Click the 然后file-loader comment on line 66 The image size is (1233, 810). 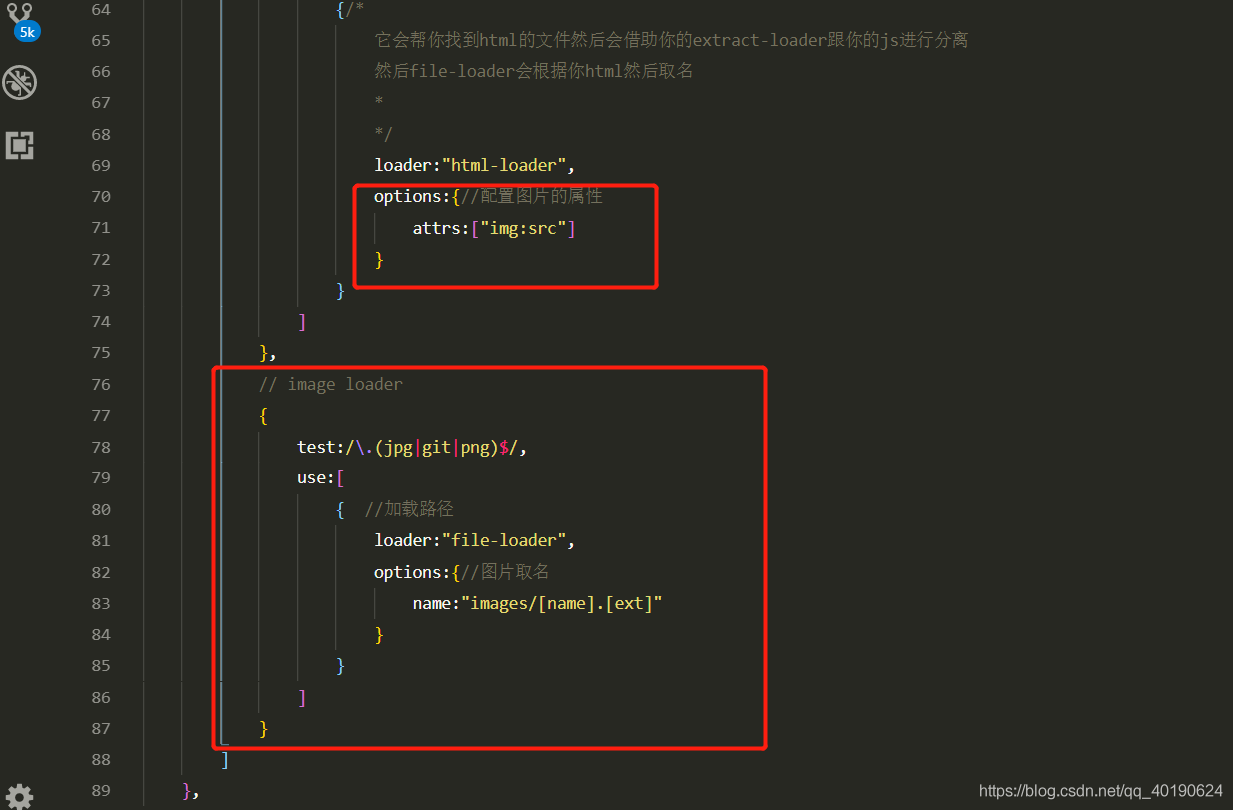534,71
